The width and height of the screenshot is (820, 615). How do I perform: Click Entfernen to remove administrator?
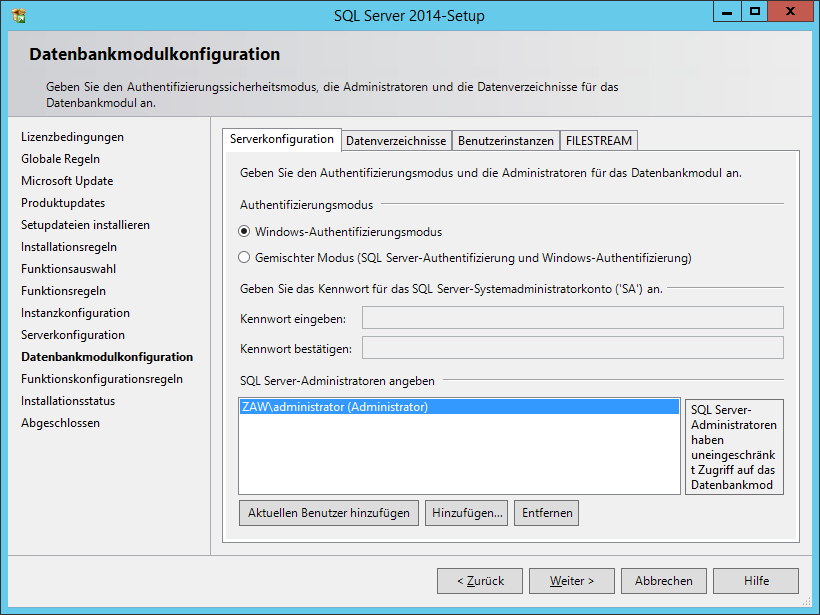point(547,513)
